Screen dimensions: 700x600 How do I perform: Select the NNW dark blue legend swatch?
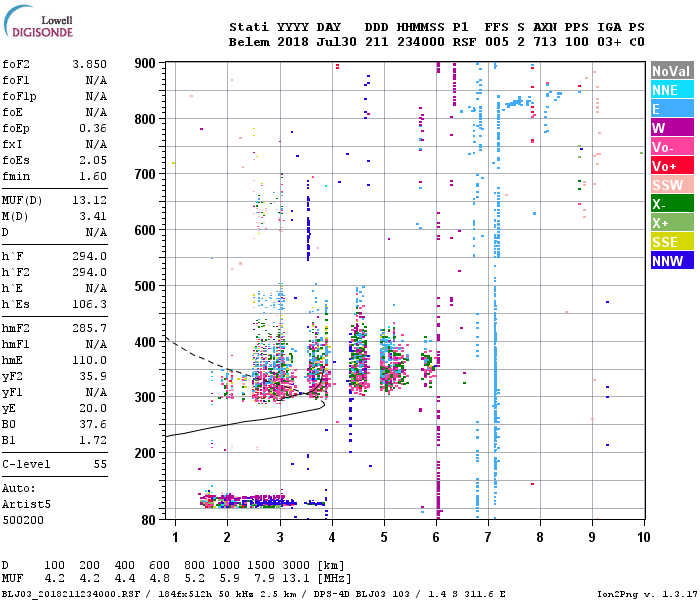672,260
